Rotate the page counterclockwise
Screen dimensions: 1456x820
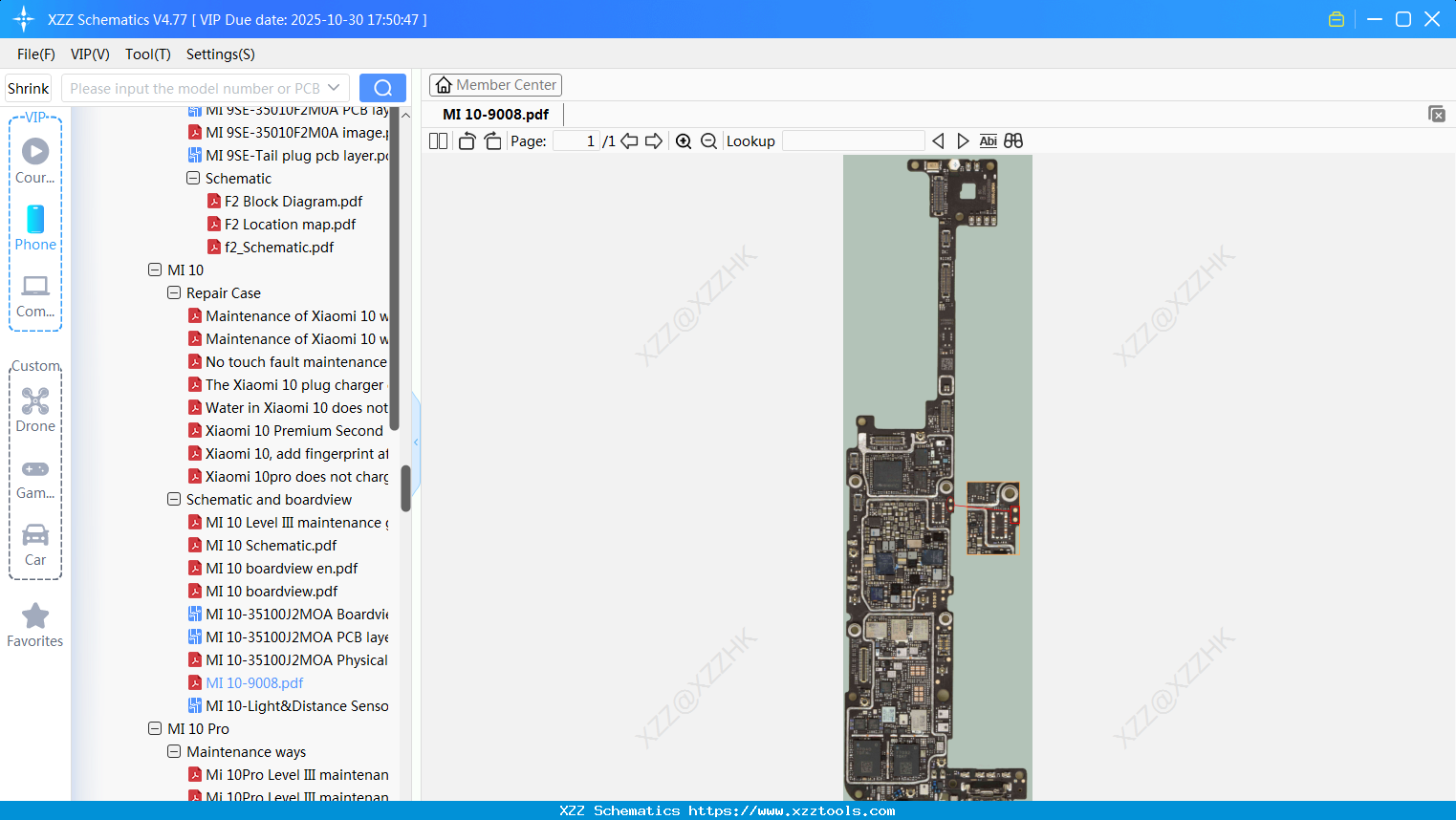pyautogui.click(x=467, y=141)
